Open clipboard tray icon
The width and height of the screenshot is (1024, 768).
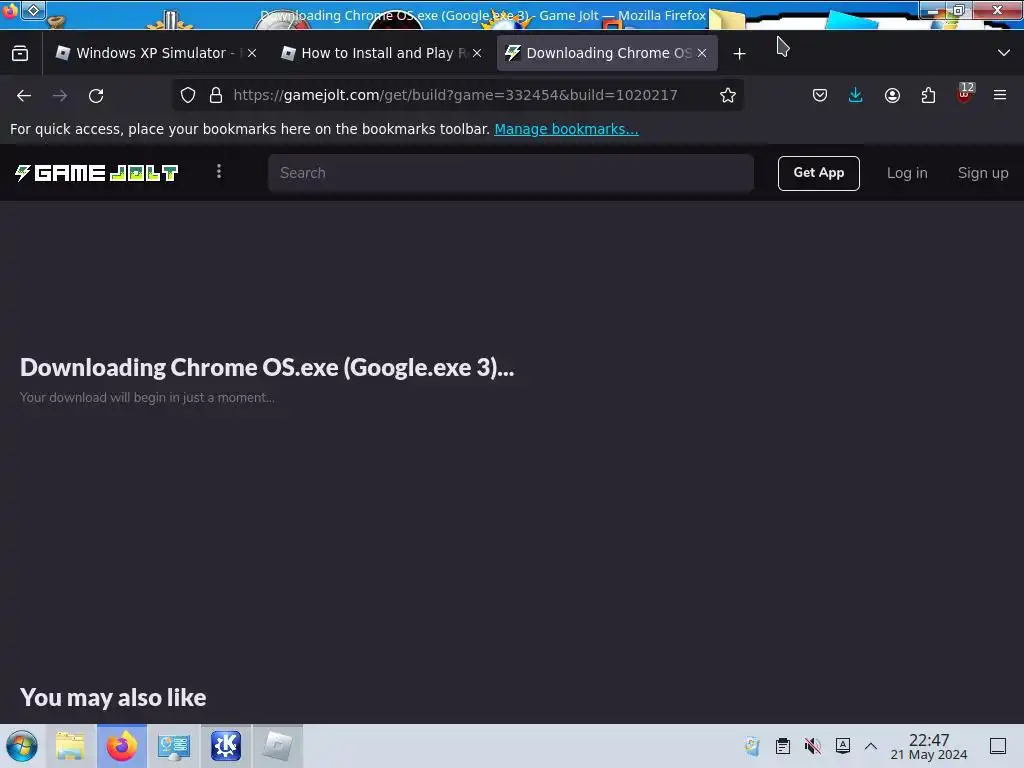tap(782, 746)
